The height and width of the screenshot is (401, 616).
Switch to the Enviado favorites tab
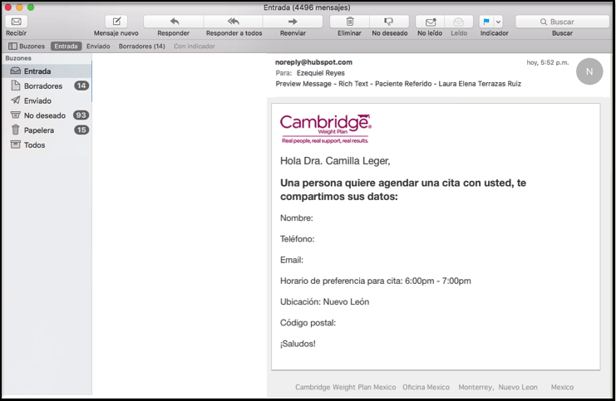click(98, 46)
